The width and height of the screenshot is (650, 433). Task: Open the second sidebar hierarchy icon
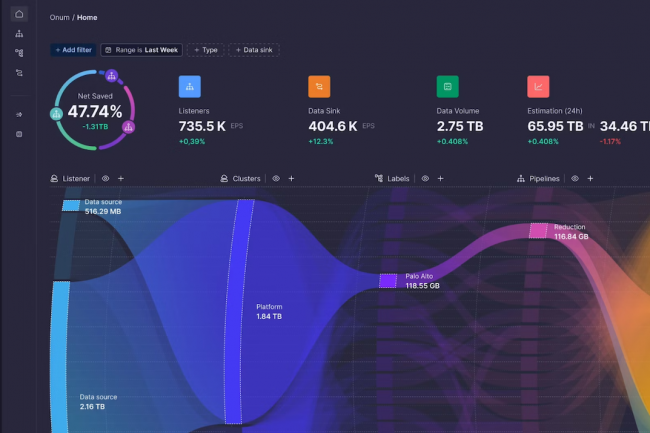(19, 33)
